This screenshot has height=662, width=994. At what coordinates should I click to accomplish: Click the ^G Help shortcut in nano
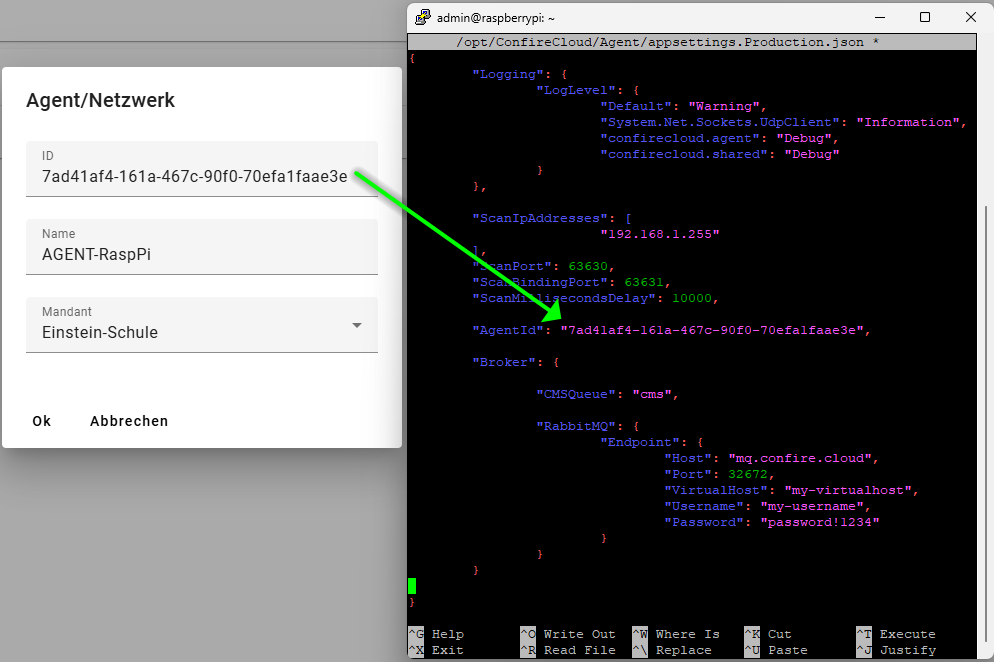click(x=436, y=634)
